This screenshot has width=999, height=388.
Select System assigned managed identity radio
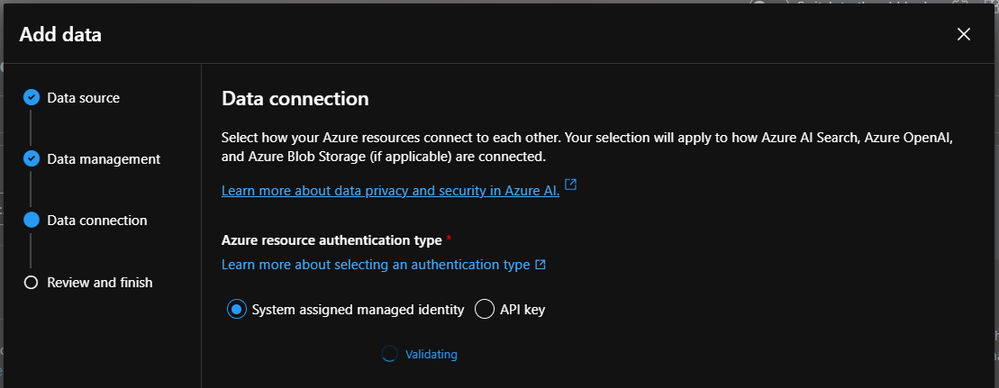coord(236,310)
